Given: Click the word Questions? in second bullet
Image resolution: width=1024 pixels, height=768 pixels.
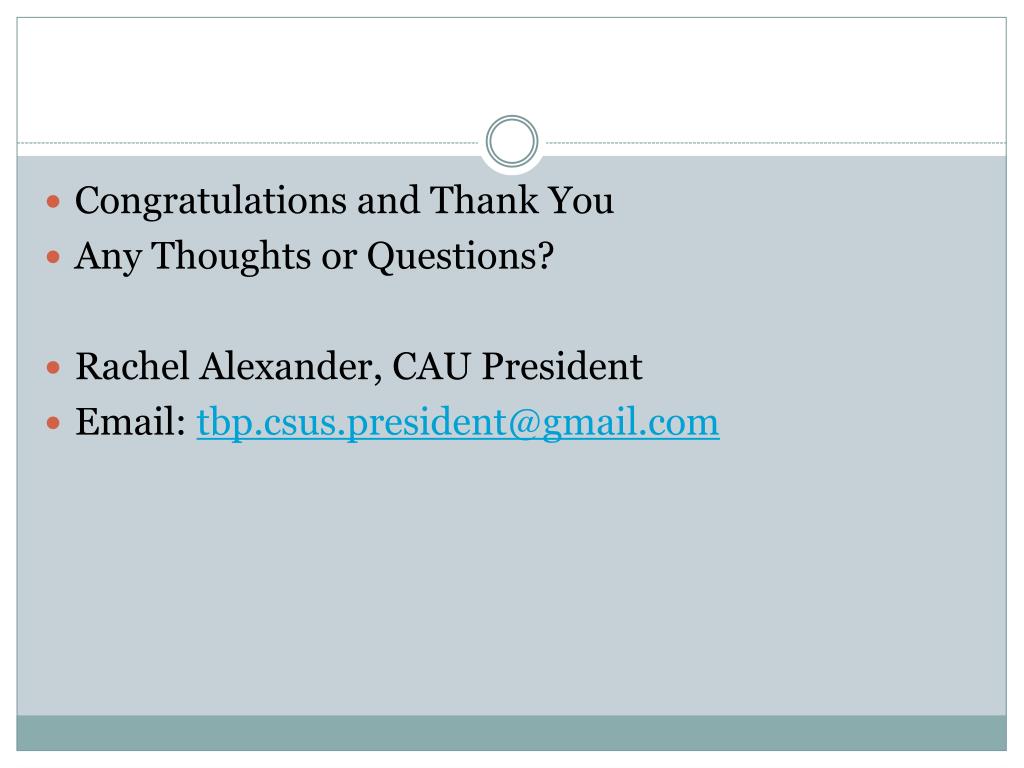Looking at the screenshot, I should 460,256.
